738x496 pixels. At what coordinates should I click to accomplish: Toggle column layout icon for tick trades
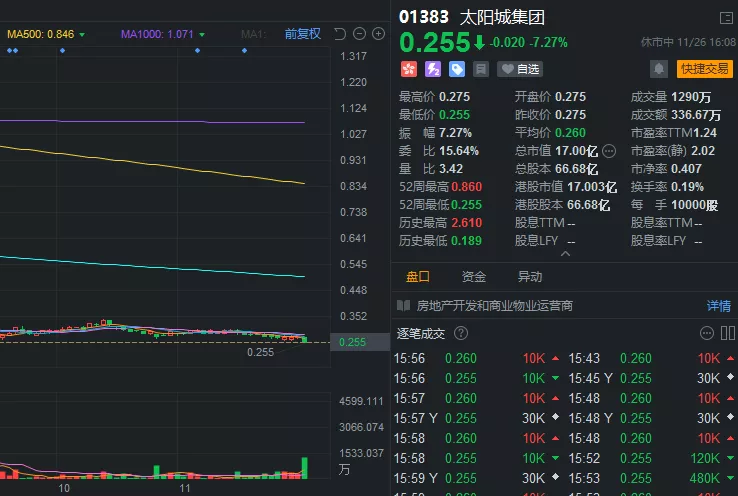[x=727, y=333]
